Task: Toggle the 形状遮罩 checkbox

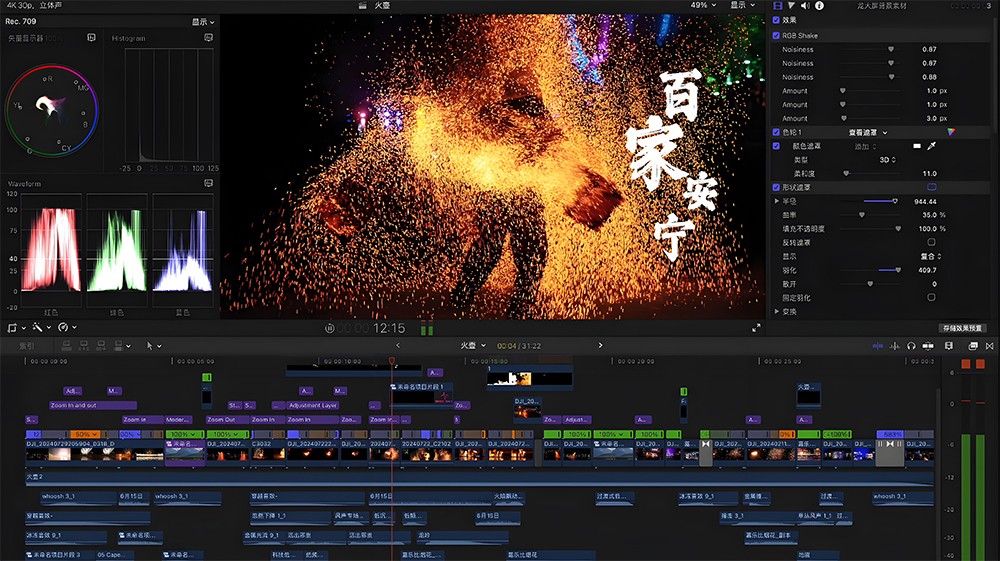Action: pos(776,187)
